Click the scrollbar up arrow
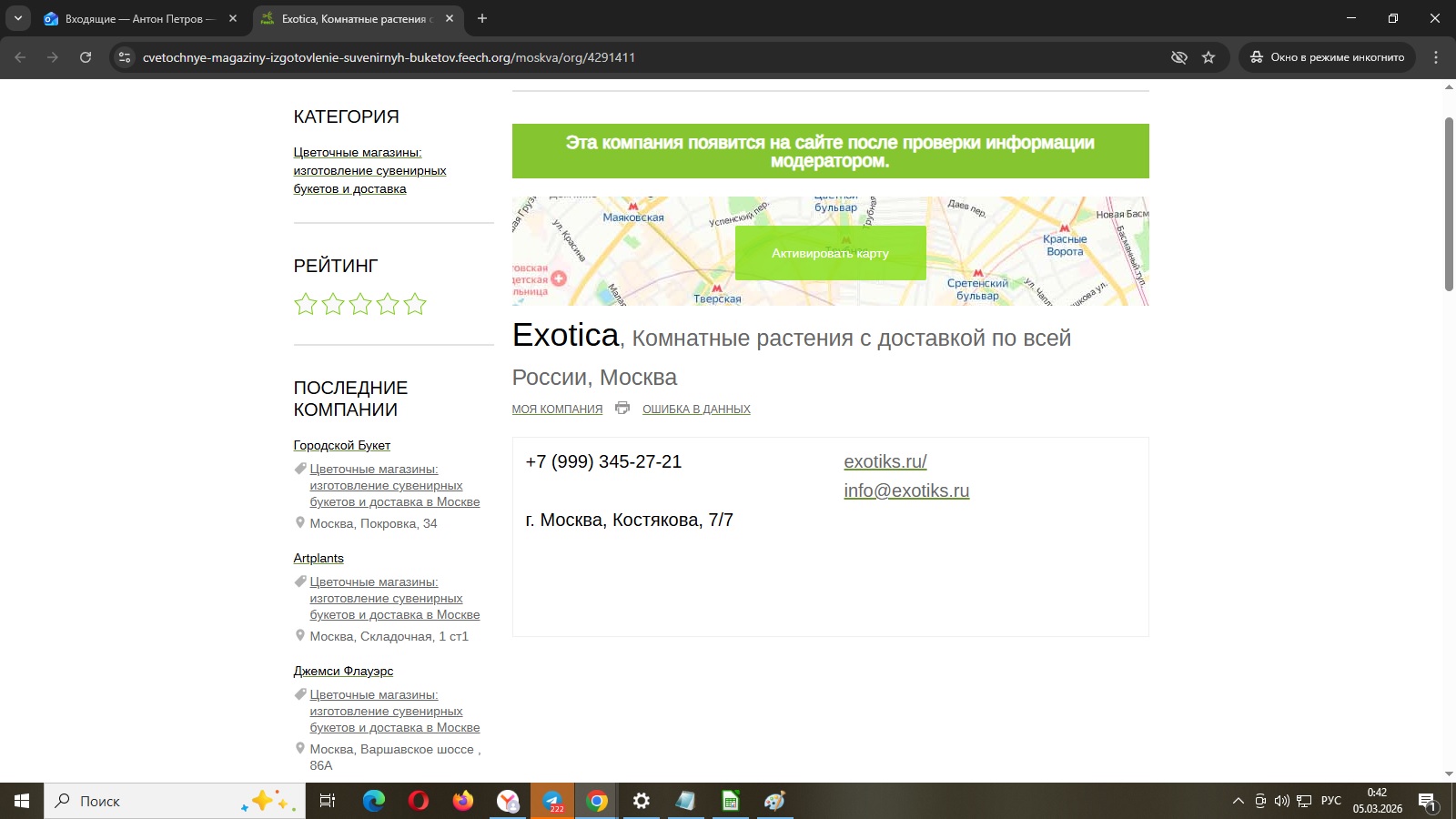 (x=1449, y=86)
